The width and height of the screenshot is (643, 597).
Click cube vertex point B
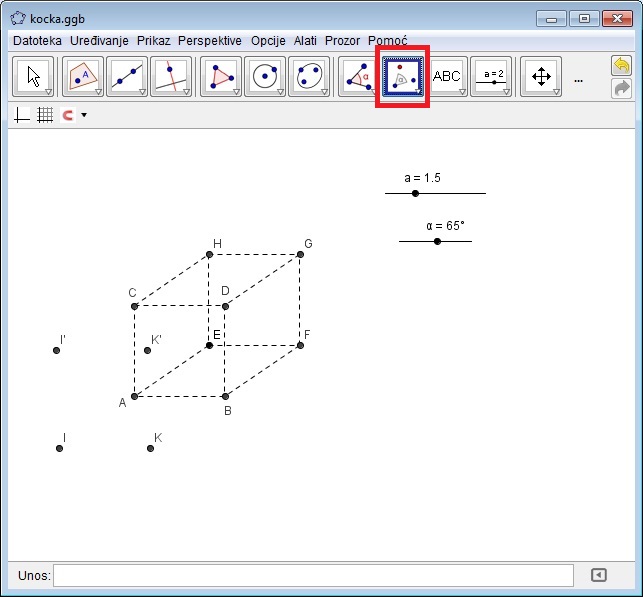[x=225, y=396]
